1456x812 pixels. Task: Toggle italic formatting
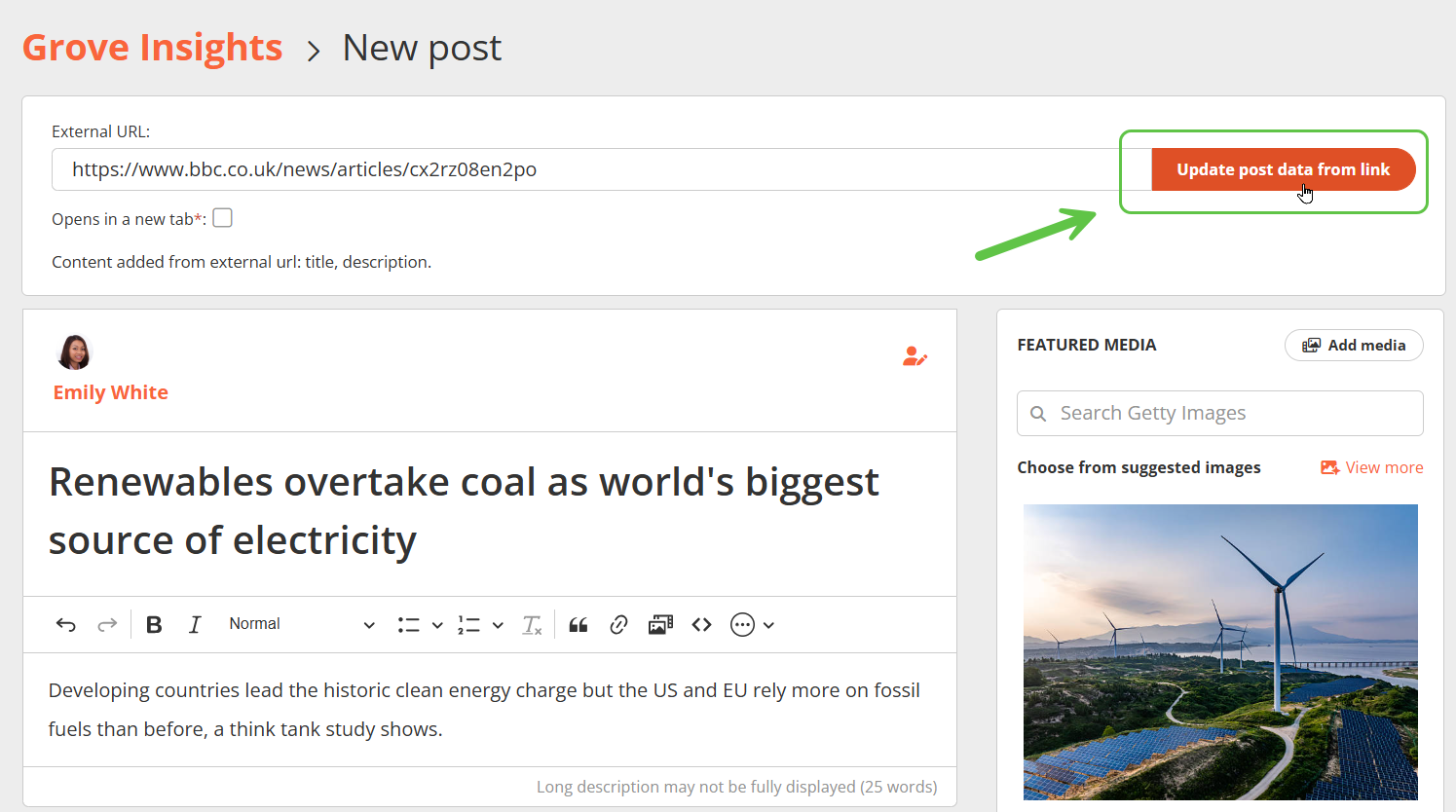[195, 625]
